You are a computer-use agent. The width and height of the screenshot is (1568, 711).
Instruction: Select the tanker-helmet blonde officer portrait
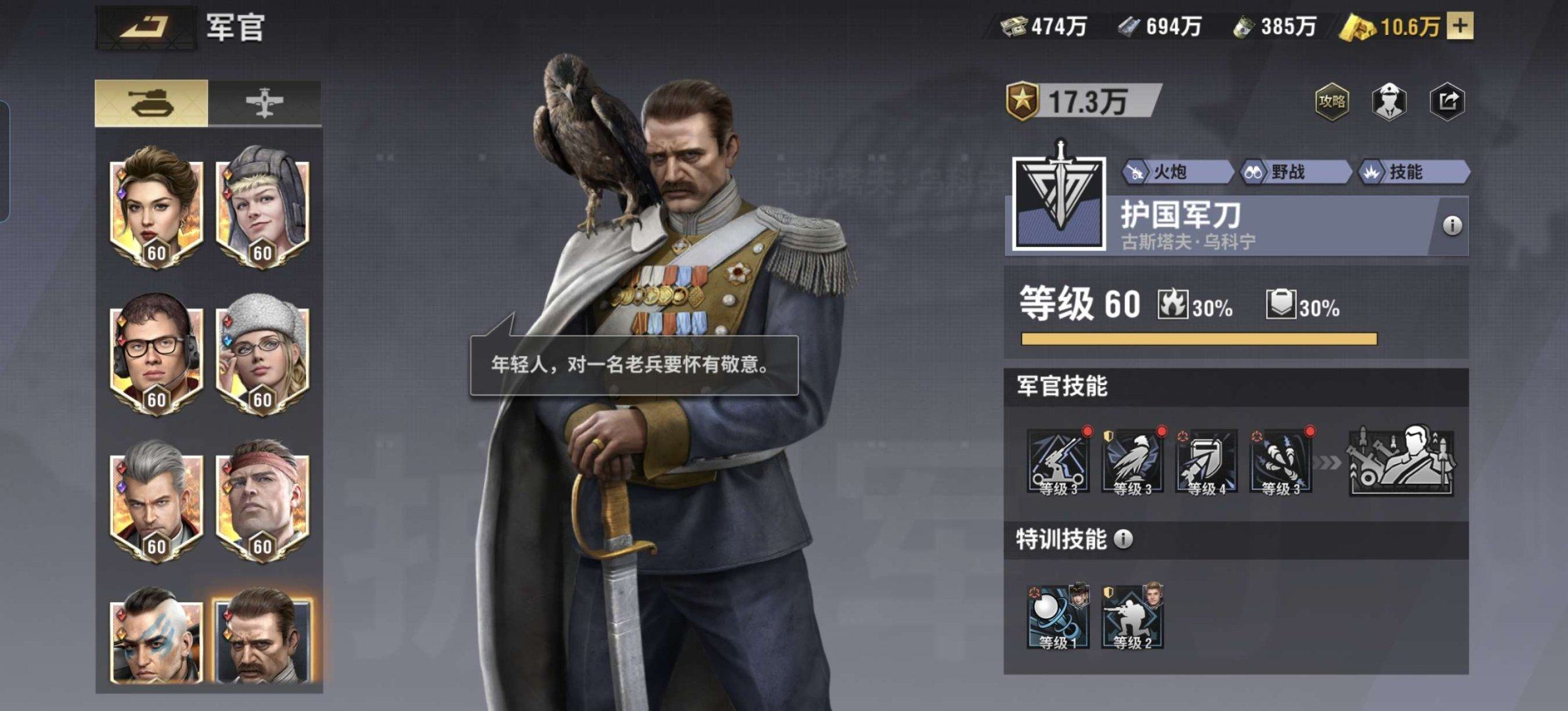(262, 207)
